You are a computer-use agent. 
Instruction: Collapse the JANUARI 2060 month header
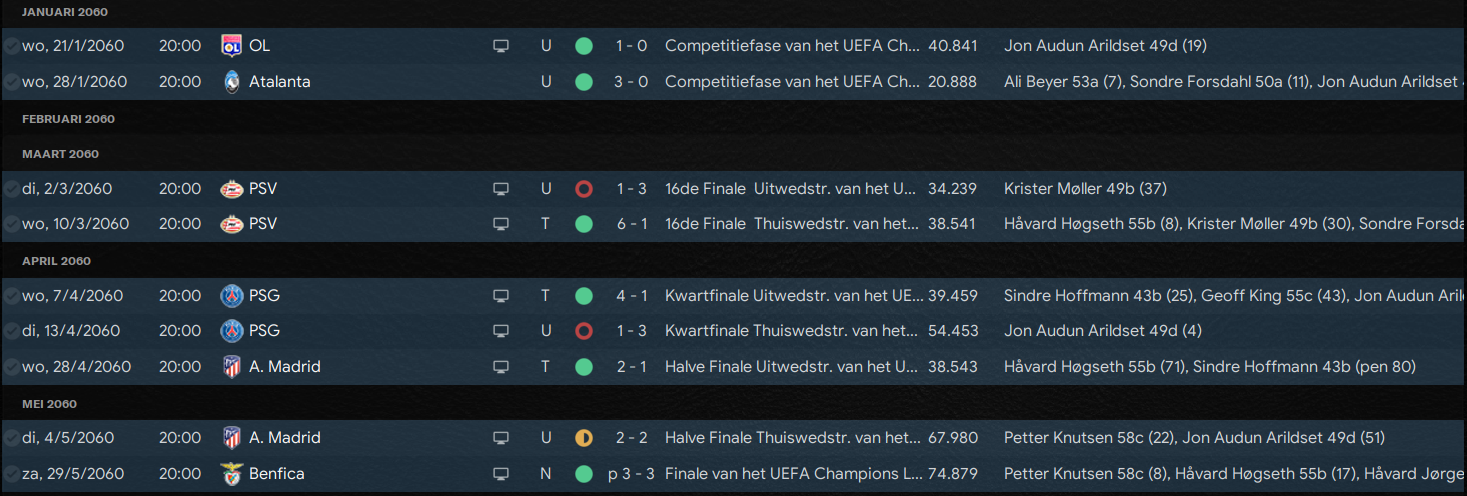tap(65, 12)
